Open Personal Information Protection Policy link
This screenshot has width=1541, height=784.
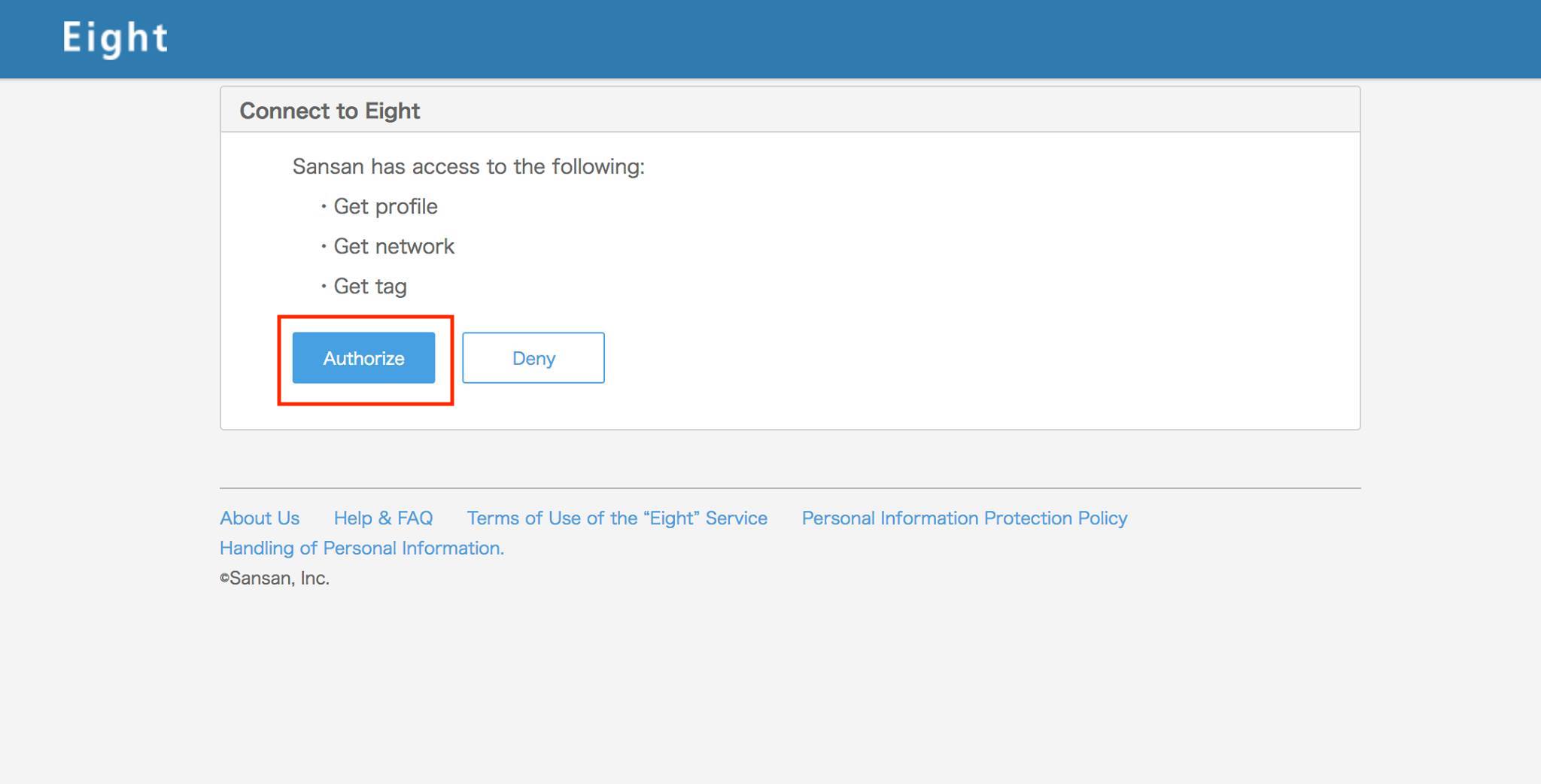(x=965, y=518)
